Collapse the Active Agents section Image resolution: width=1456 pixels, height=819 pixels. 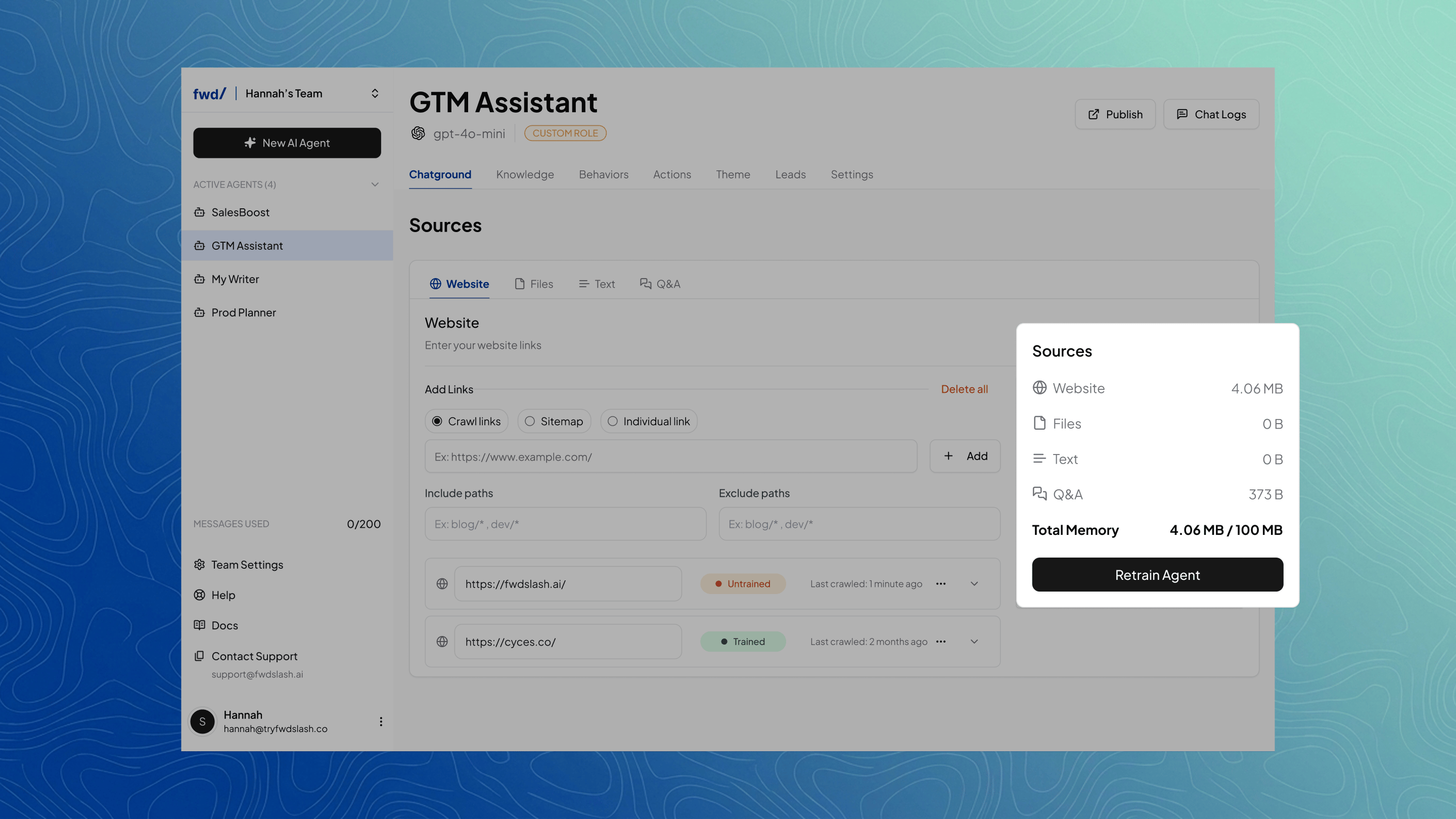click(375, 185)
